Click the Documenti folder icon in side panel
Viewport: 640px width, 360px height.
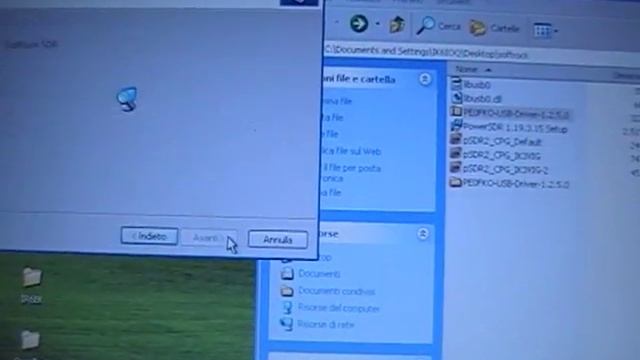pyautogui.click(x=287, y=273)
